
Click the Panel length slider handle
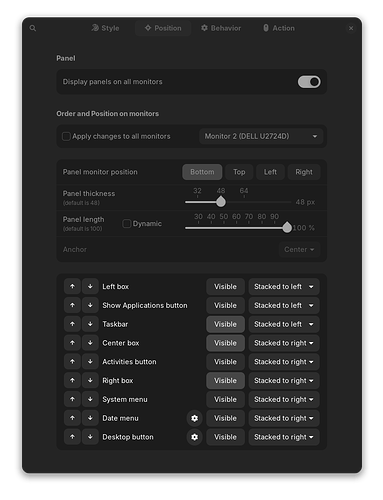tap(287, 228)
